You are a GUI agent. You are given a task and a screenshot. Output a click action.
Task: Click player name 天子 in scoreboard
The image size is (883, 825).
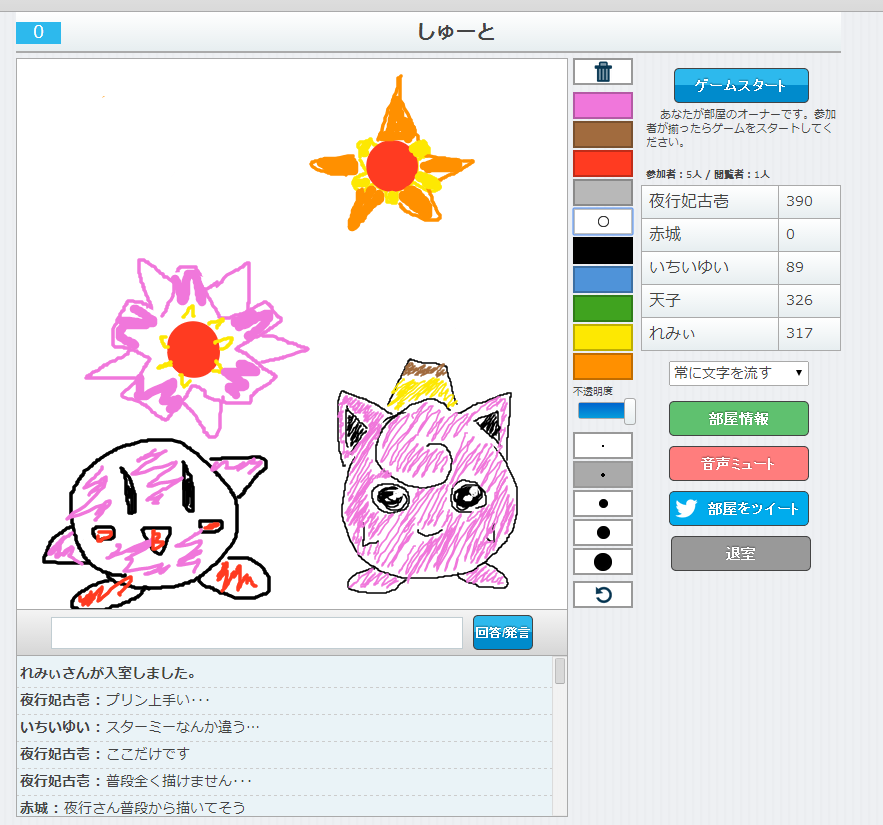pos(665,300)
